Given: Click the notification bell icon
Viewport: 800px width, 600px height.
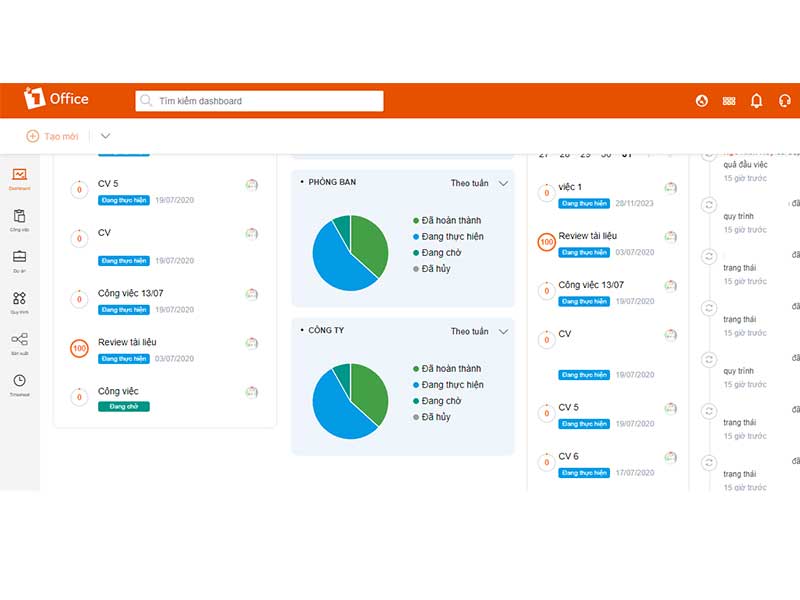Looking at the screenshot, I should (x=756, y=101).
